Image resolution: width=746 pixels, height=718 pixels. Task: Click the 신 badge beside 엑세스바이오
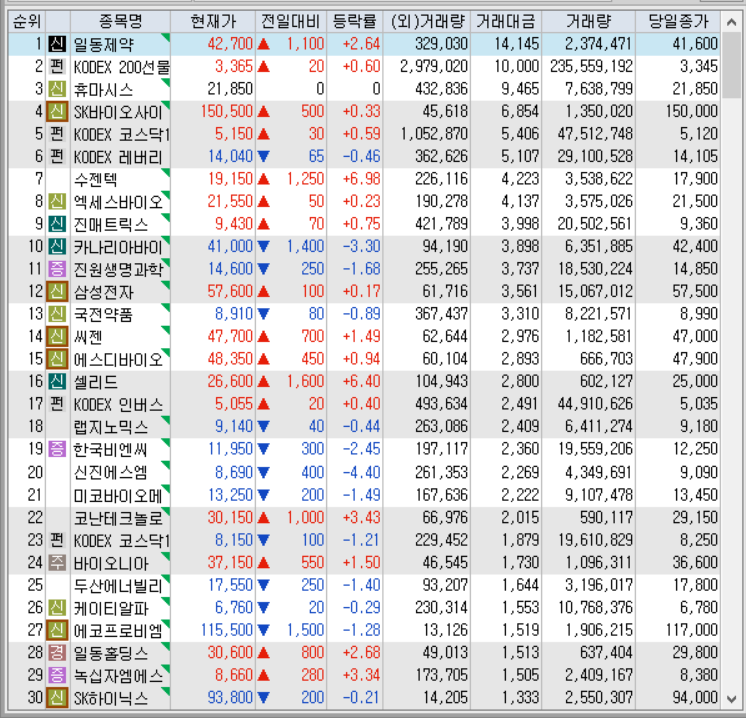[57, 202]
